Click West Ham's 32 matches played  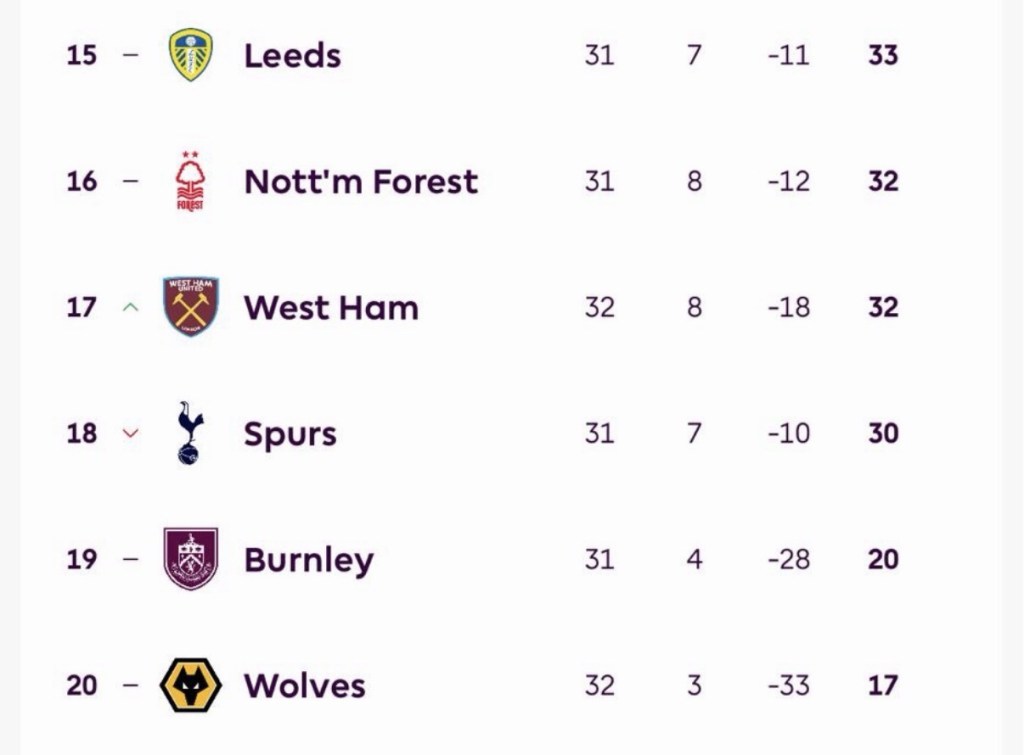[599, 307]
